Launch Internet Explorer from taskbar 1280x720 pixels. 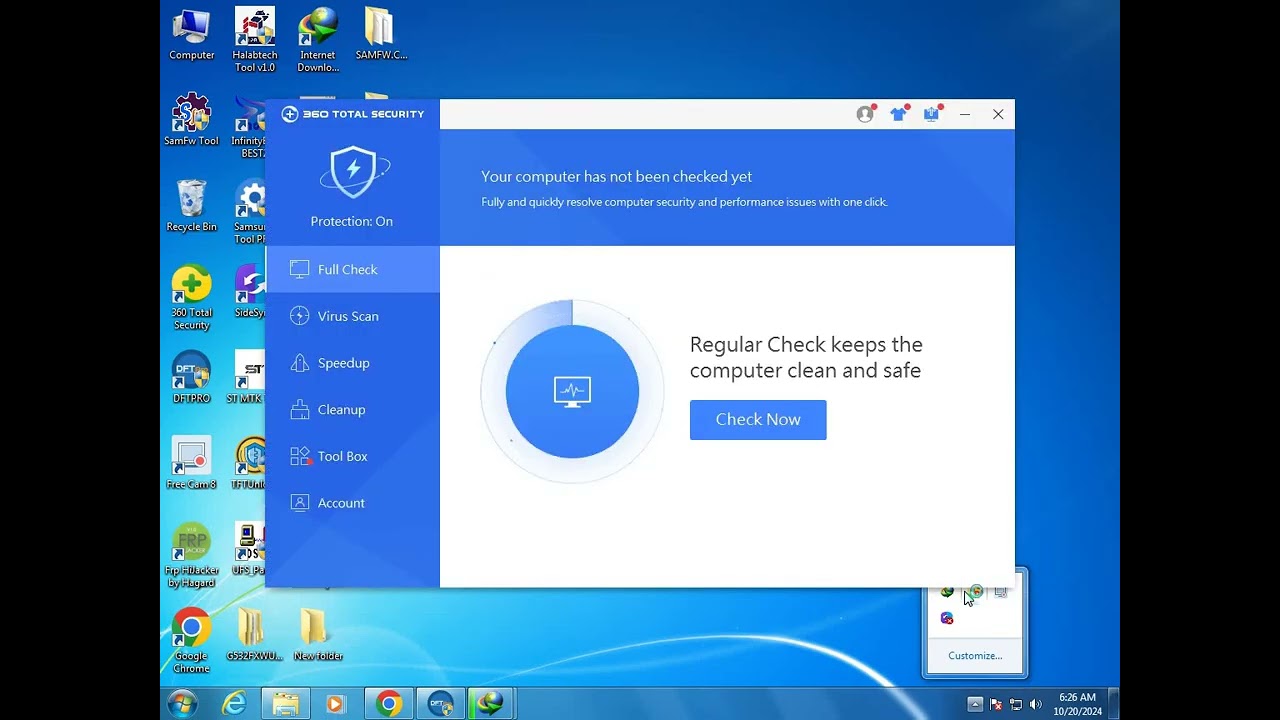(x=234, y=704)
